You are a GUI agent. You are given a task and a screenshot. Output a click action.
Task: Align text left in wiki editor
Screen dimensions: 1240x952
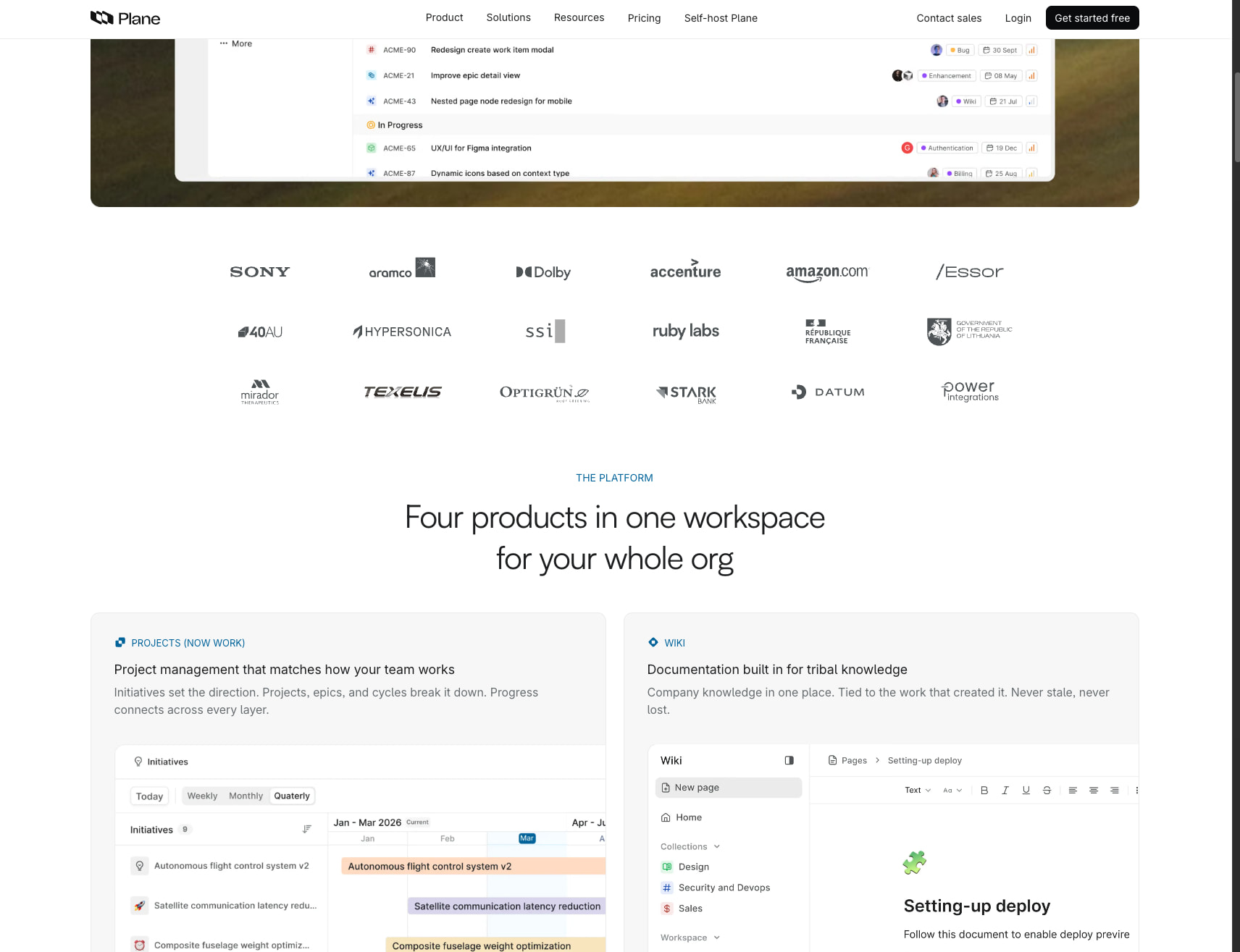point(1073,791)
